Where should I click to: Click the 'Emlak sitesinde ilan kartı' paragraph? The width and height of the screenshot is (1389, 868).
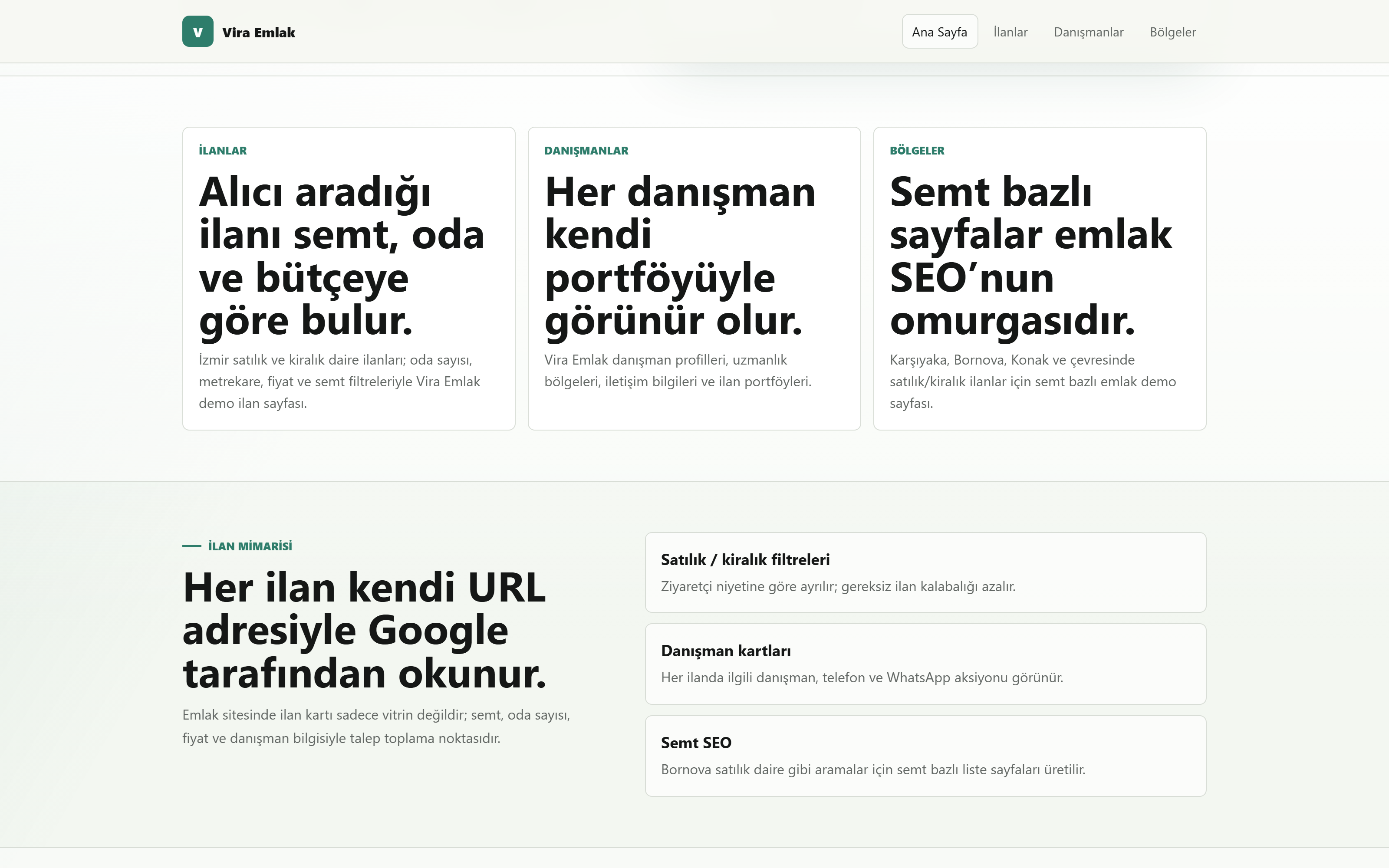tap(376, 727)
